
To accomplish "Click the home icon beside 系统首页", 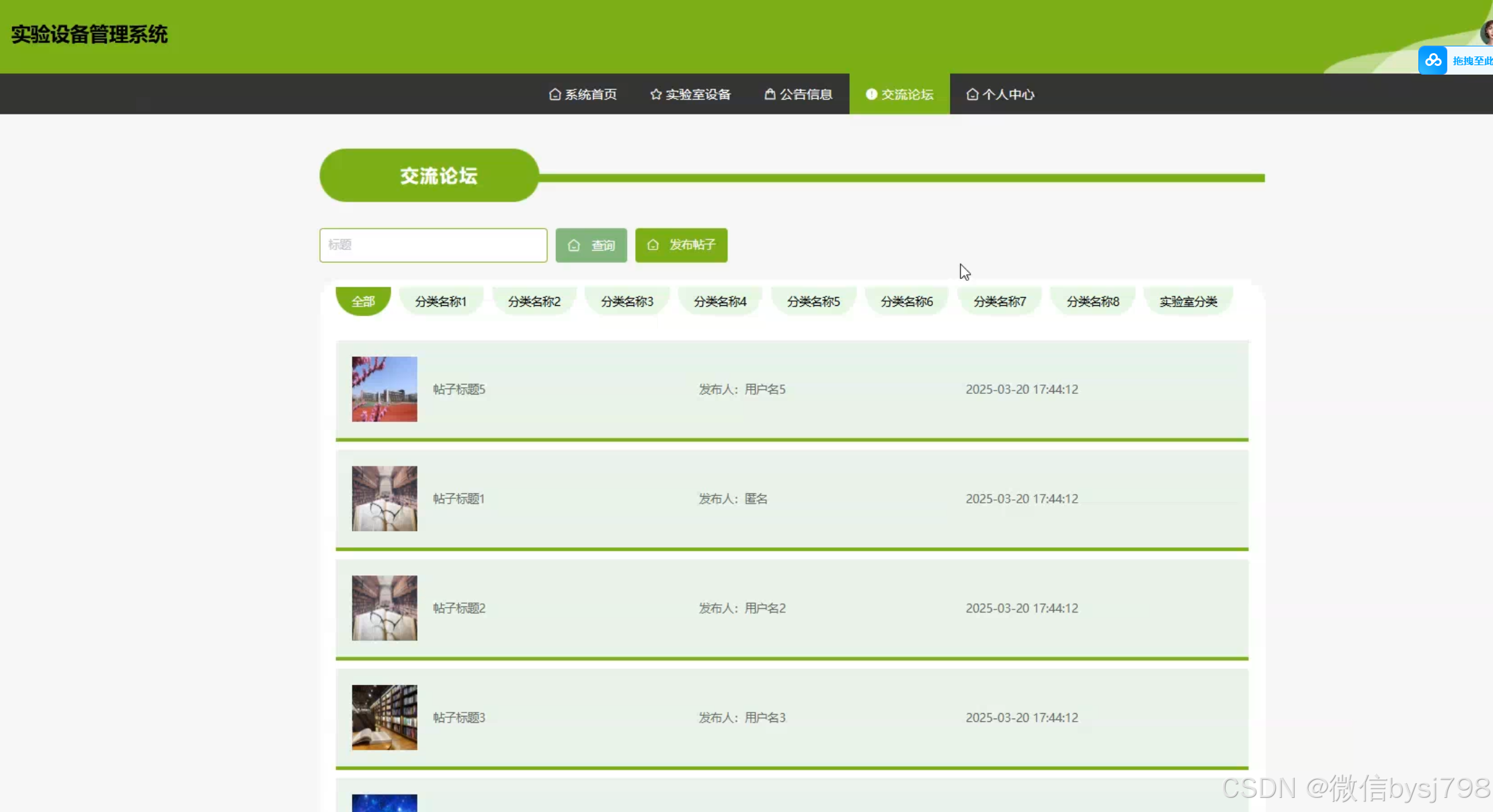I will [555, 94].
